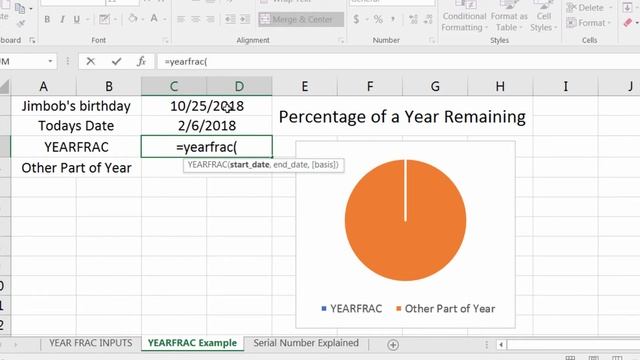Open the Font dialog launcher

[166, 40]
